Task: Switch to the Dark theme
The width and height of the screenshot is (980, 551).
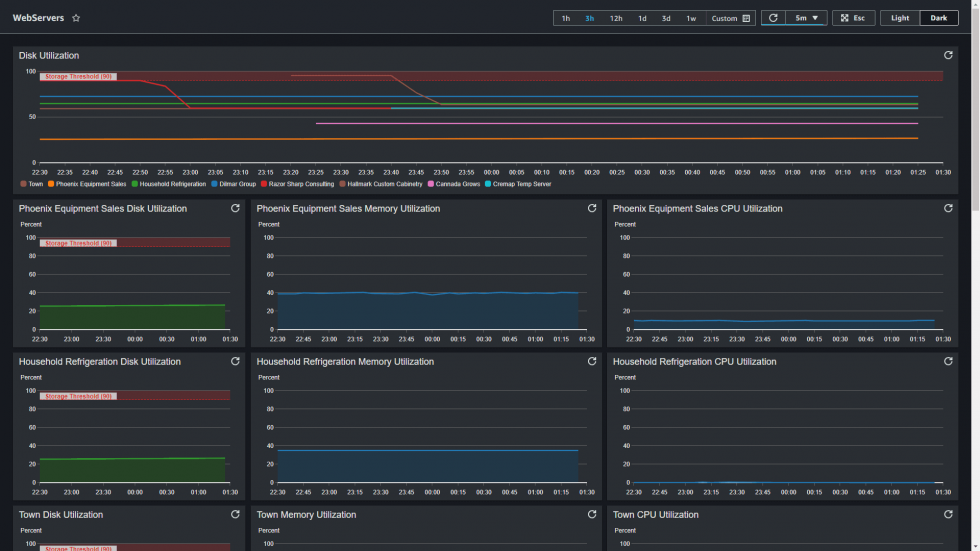Action: pyautogui.click(x=939, y=18)
